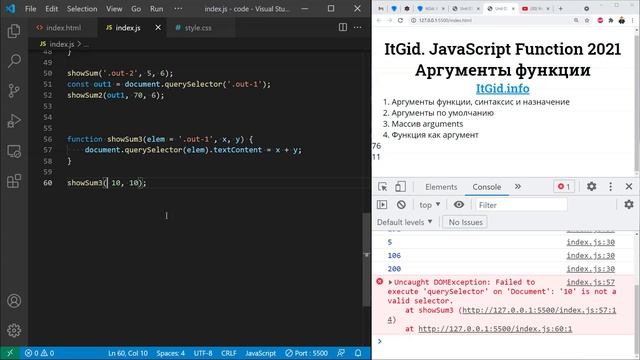
Task: Open Console settings gear
Action: [629, 204]
